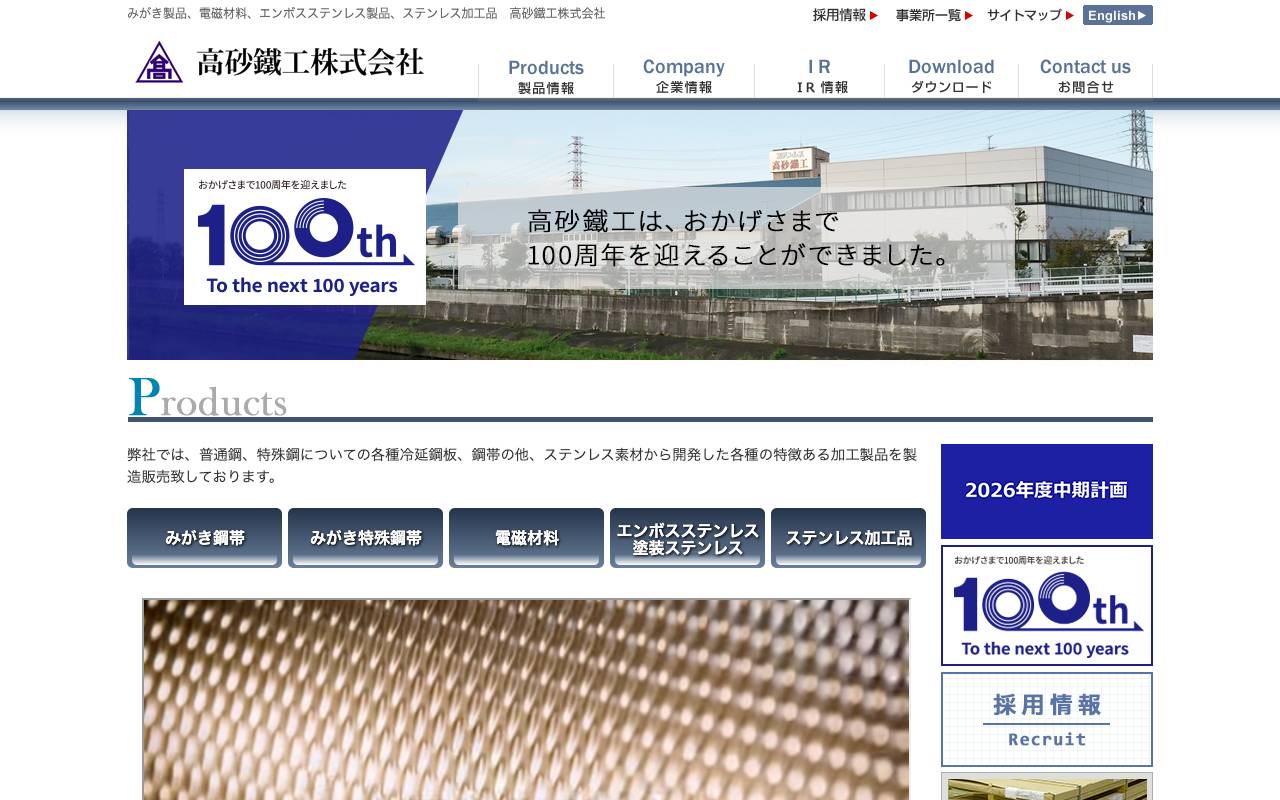Image resolution: width=1280 pixels, height=800 pixels.
Task: Select the 電磁材料 product category
Action: pos(525,536)
